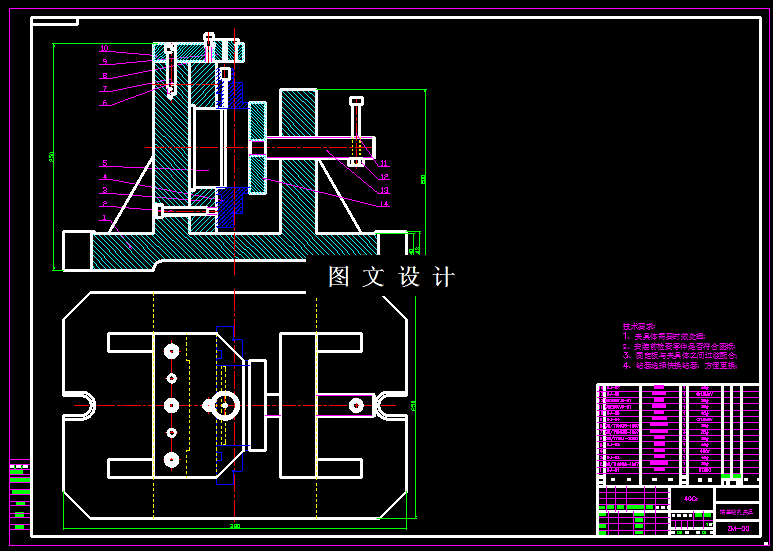Select part balloon number 13 label

pyautogui.click(x=384, y=190)
